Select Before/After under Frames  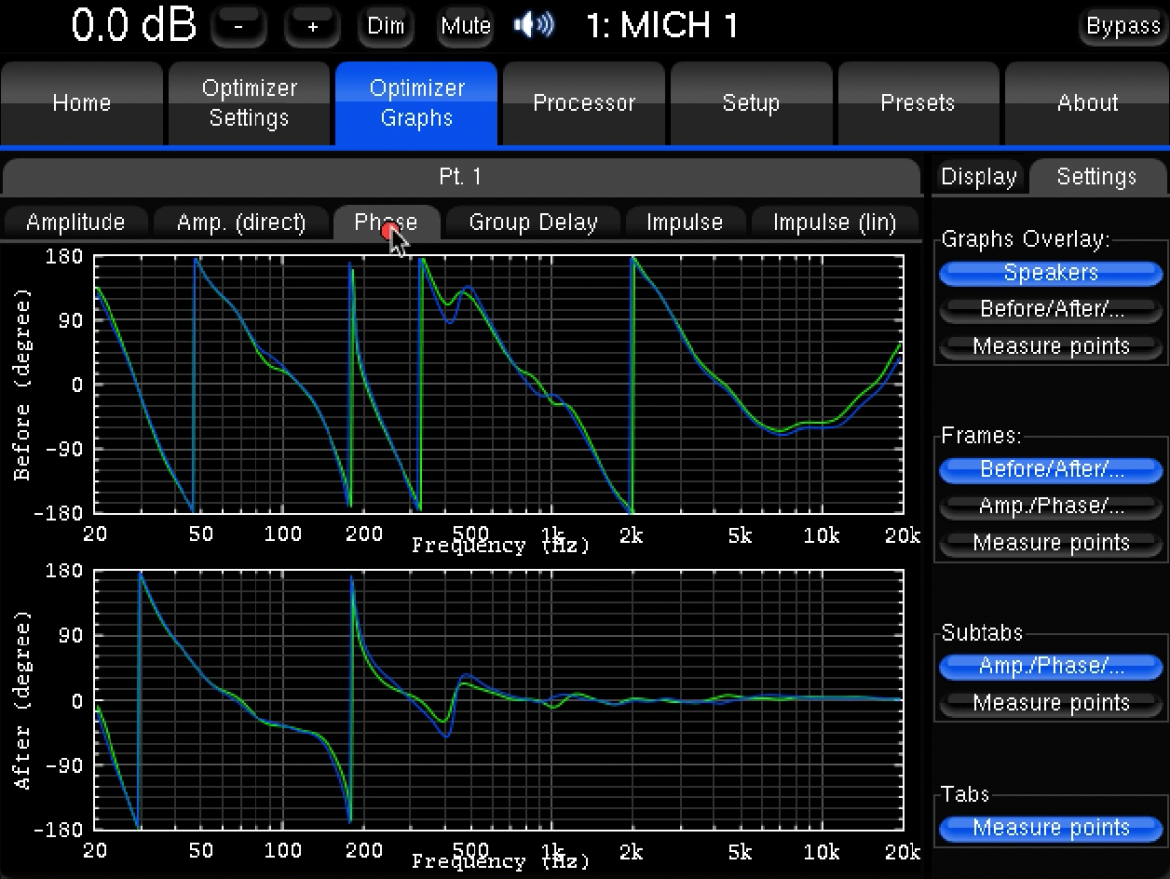pos(1051,469)
